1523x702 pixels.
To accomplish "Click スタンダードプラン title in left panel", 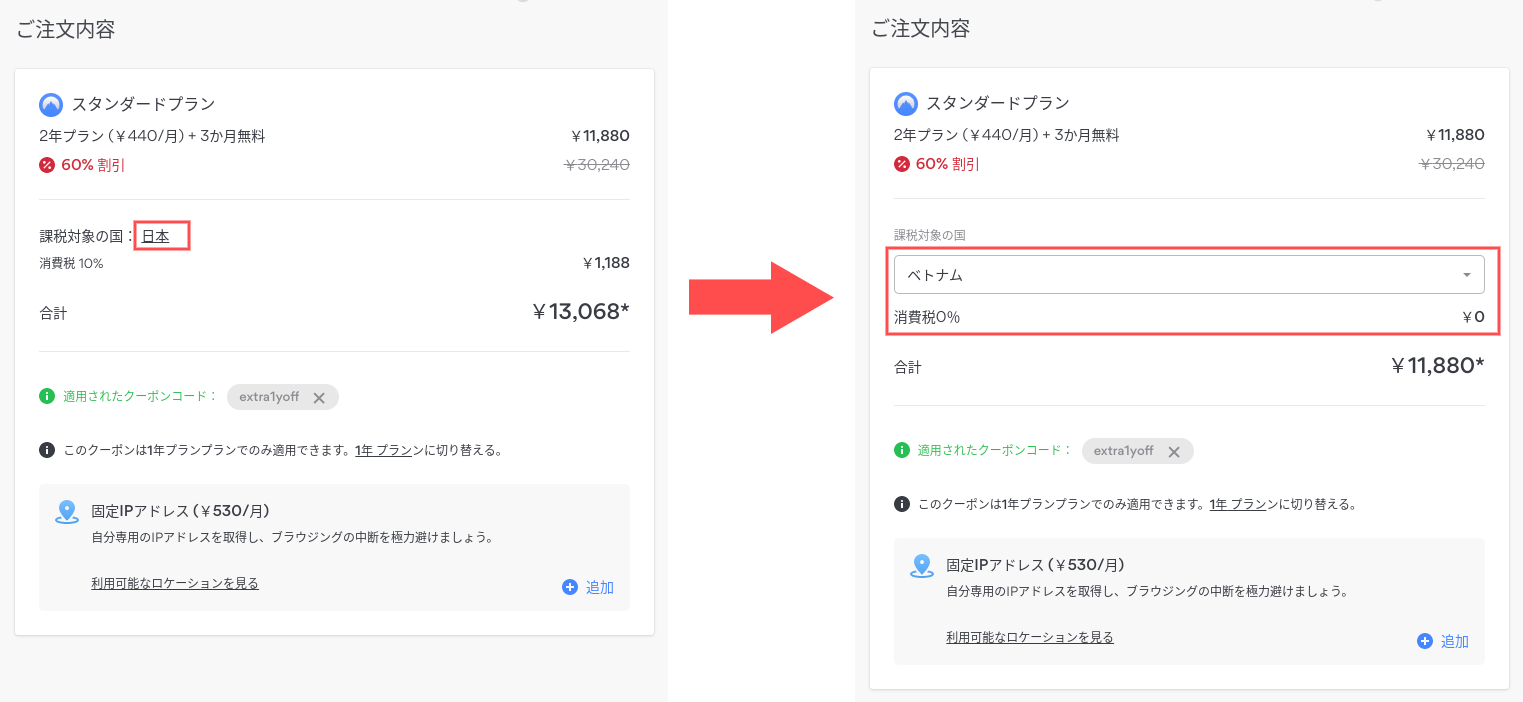I will tap(143, 104).
